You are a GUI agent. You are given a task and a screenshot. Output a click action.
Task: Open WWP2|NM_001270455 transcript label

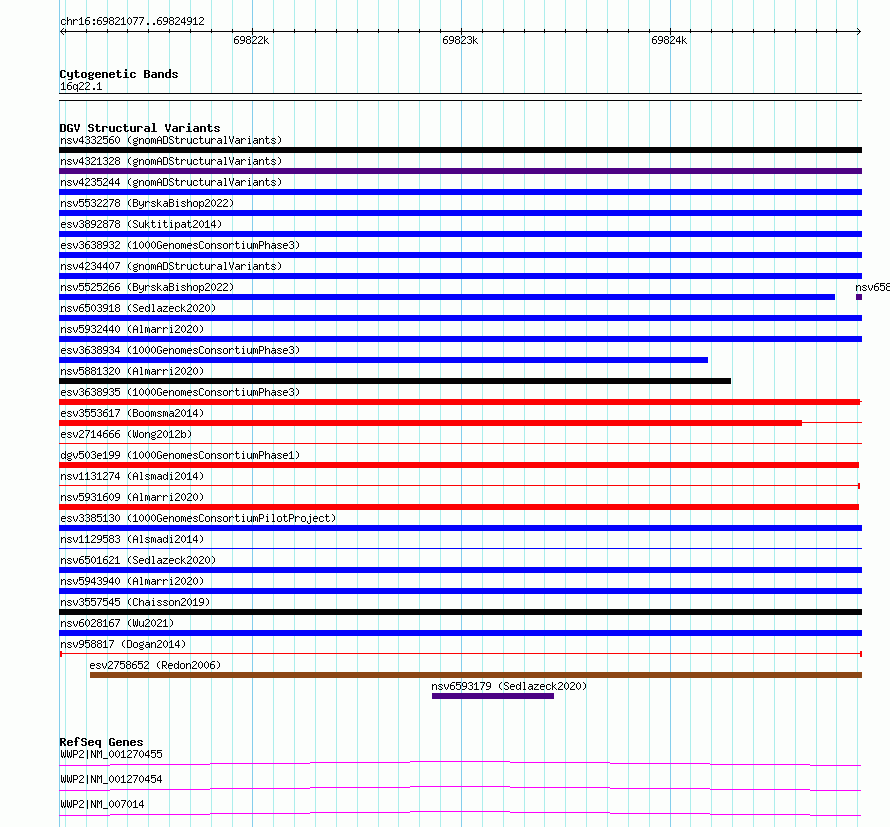pos(111,754)
